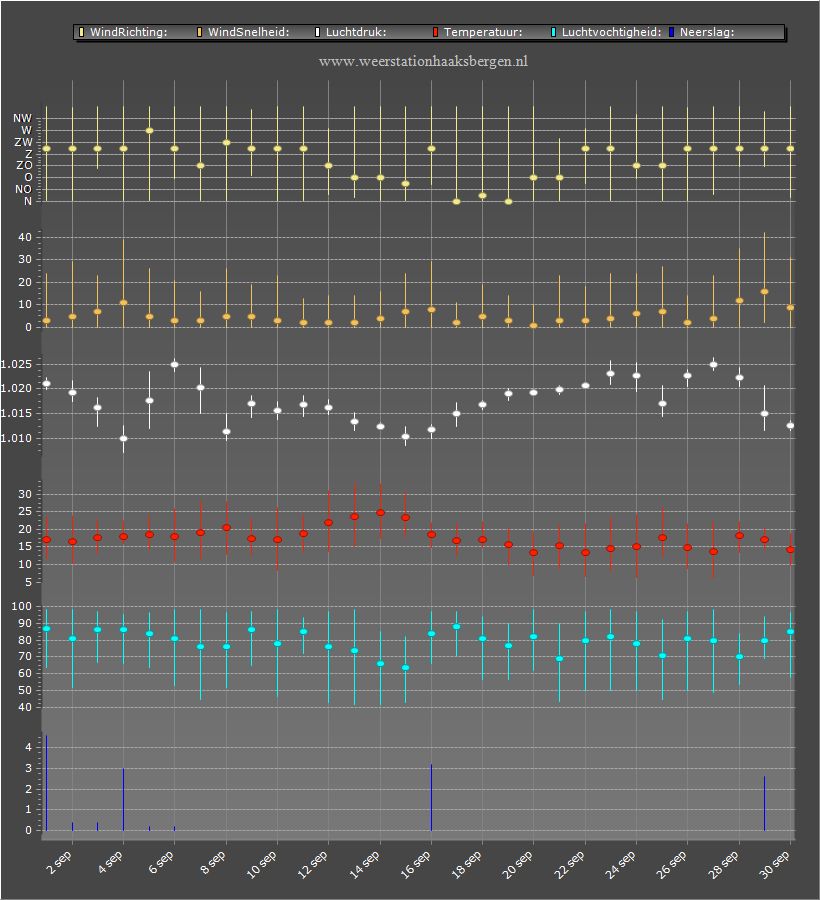Click the precipitation bar on 16 sep
This screenshot has height=900, width=820.
tap(431, 797)
